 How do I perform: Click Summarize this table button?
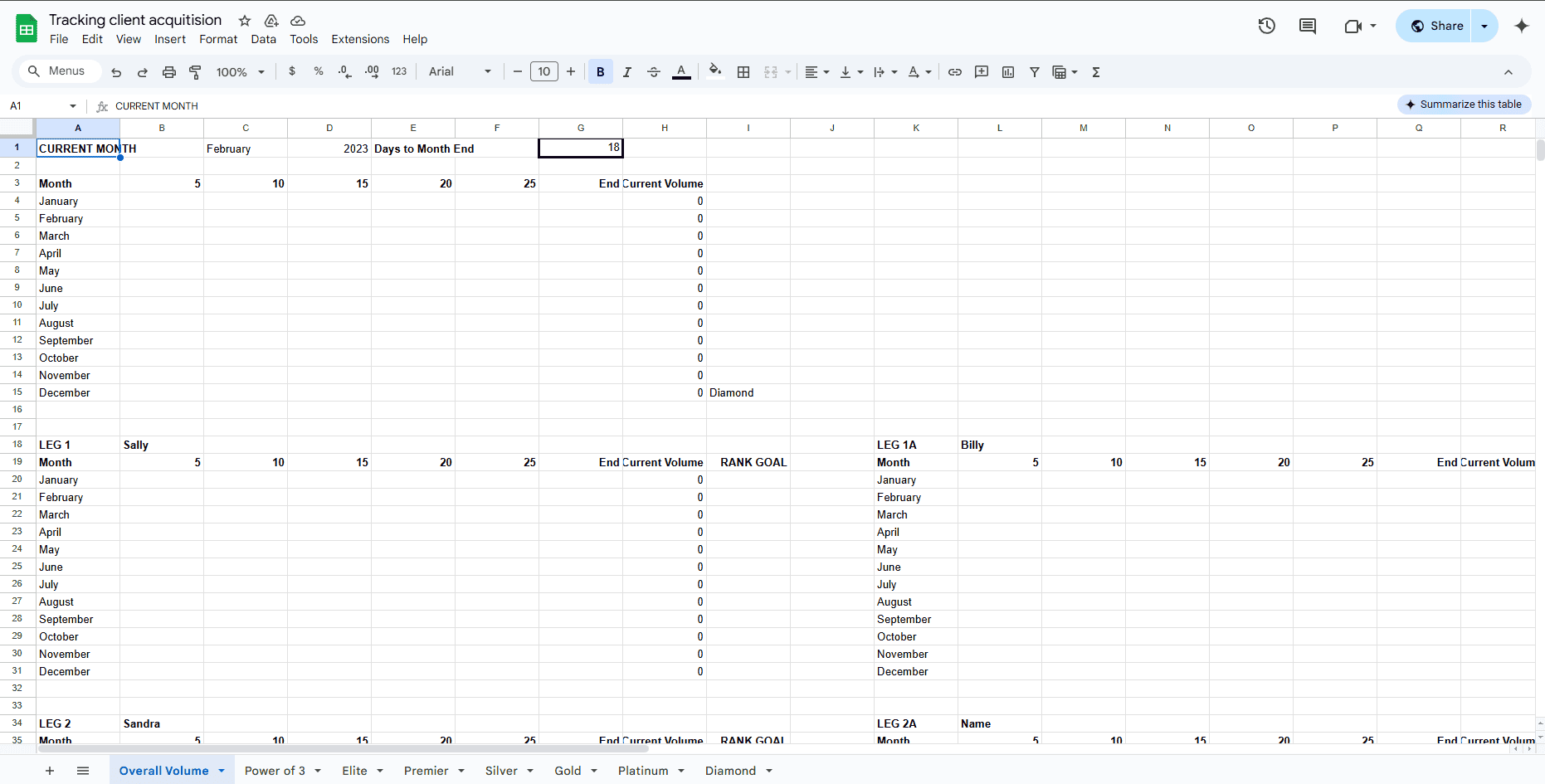coord(1464,105)
